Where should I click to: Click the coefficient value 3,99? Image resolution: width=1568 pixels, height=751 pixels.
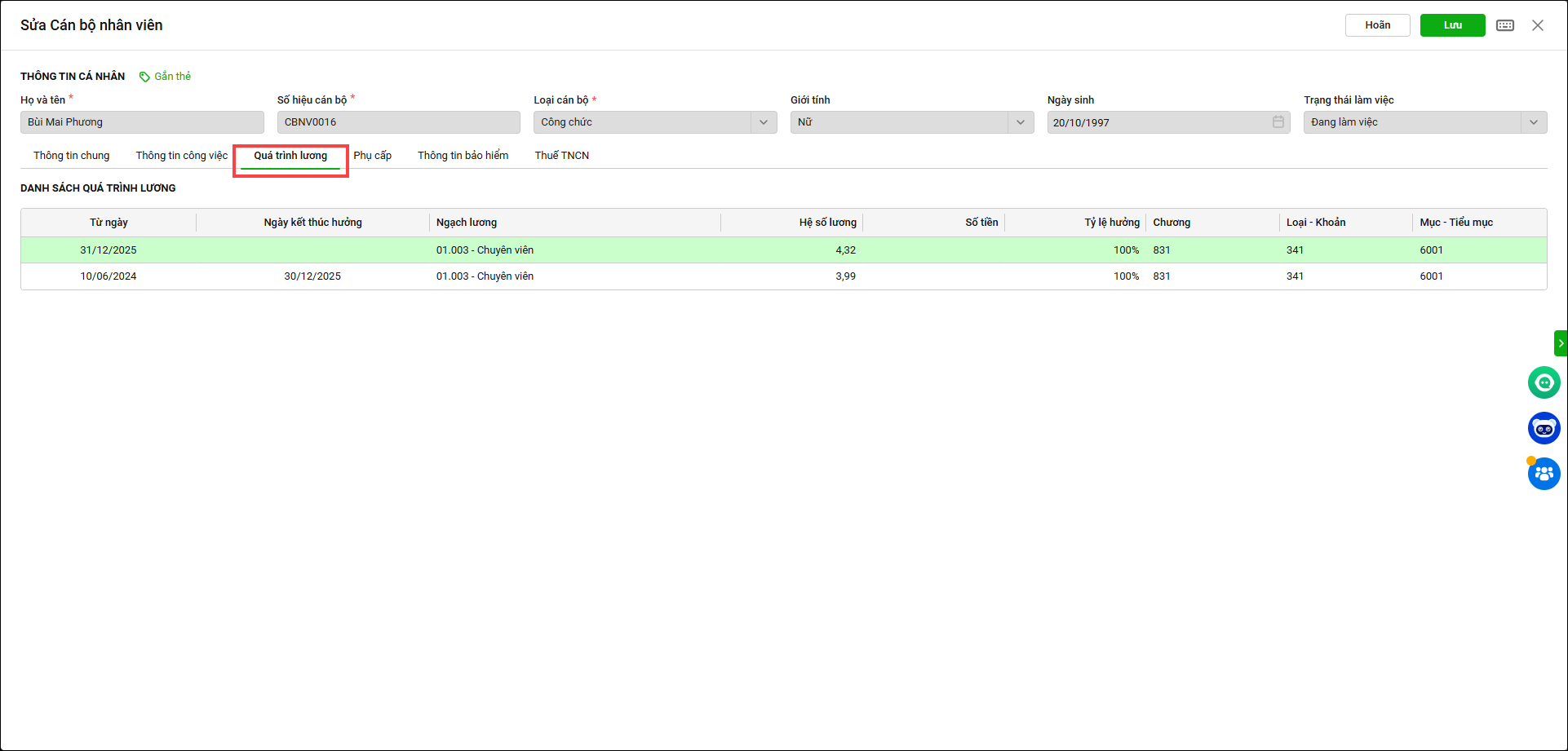(845, 276)
